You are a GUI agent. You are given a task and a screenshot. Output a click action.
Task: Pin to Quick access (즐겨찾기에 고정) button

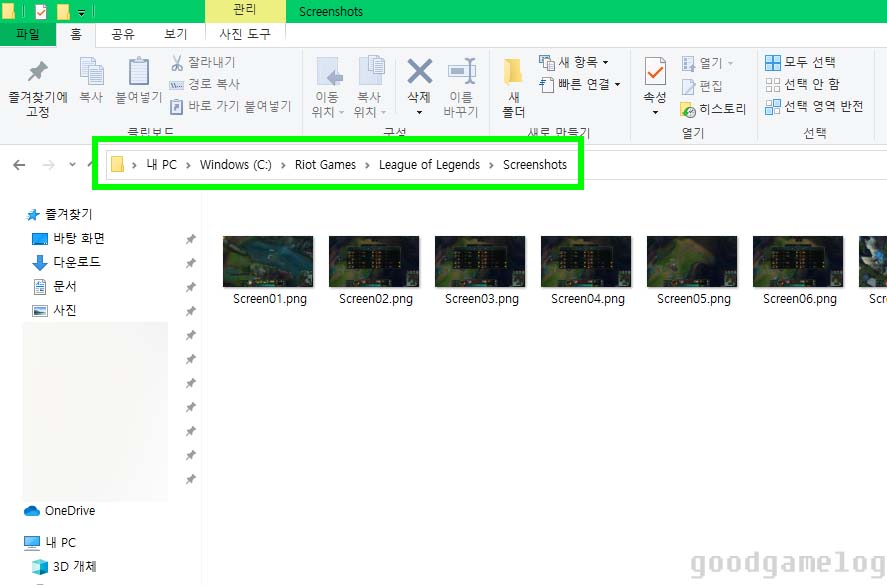point(38,88)
